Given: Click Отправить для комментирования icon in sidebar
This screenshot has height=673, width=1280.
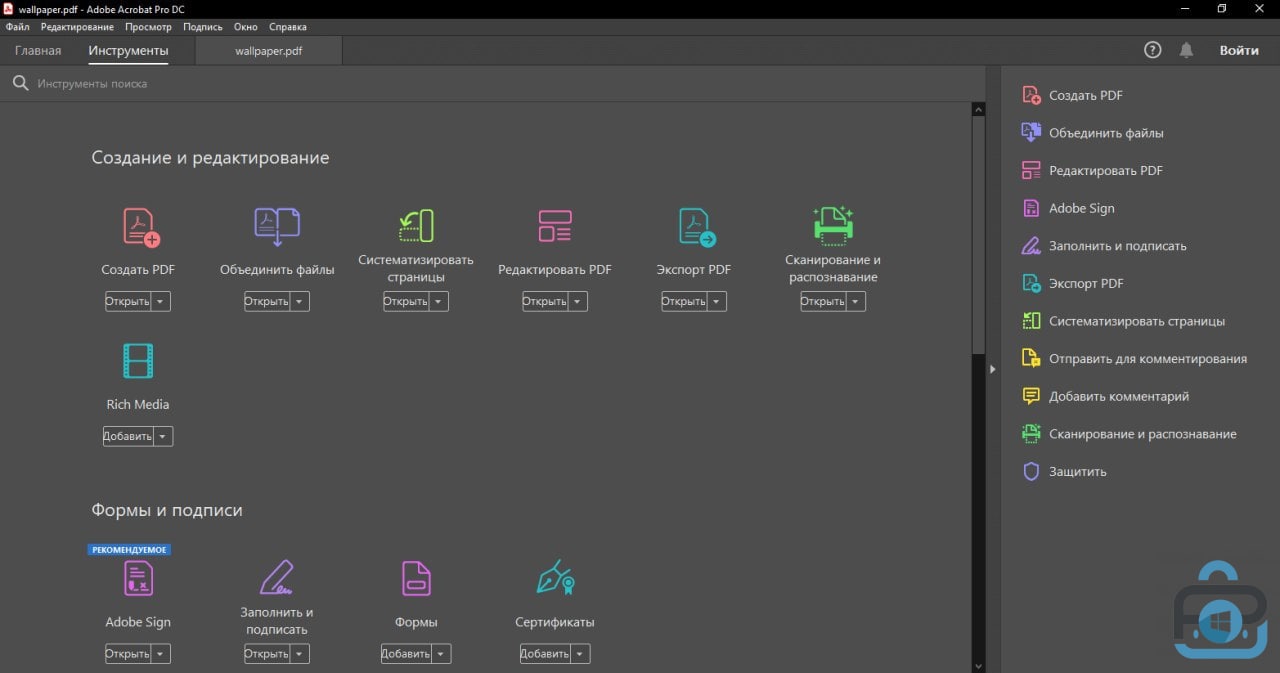Looking at the screenshot, I should pos(1031,358).
